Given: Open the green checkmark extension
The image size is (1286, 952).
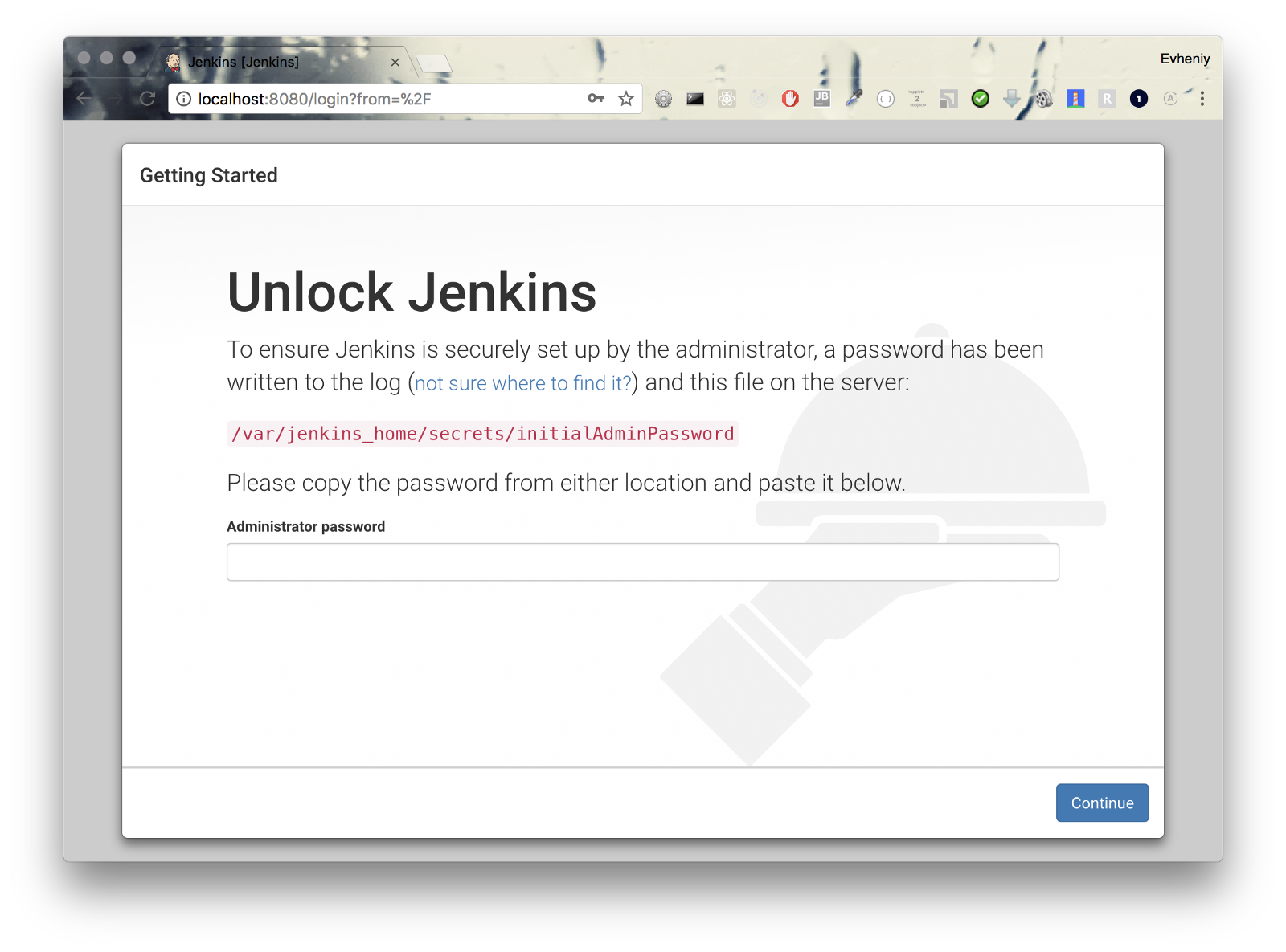Looking at the screenshot, I should click(980, 99).
